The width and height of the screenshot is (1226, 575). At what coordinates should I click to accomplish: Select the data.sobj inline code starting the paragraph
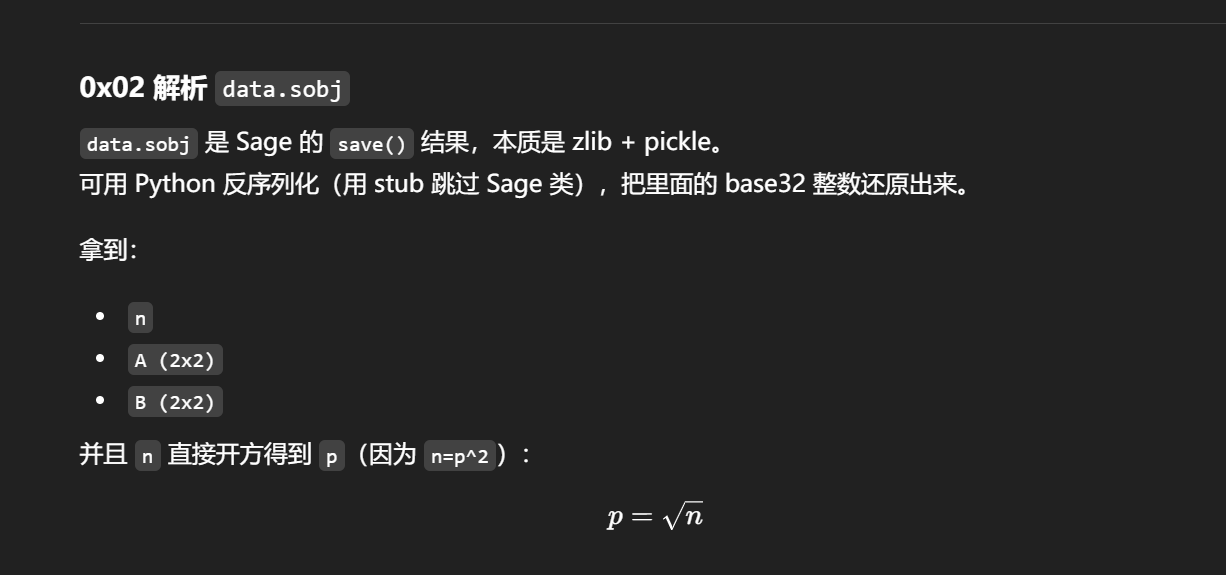click(x=138, y=144)
